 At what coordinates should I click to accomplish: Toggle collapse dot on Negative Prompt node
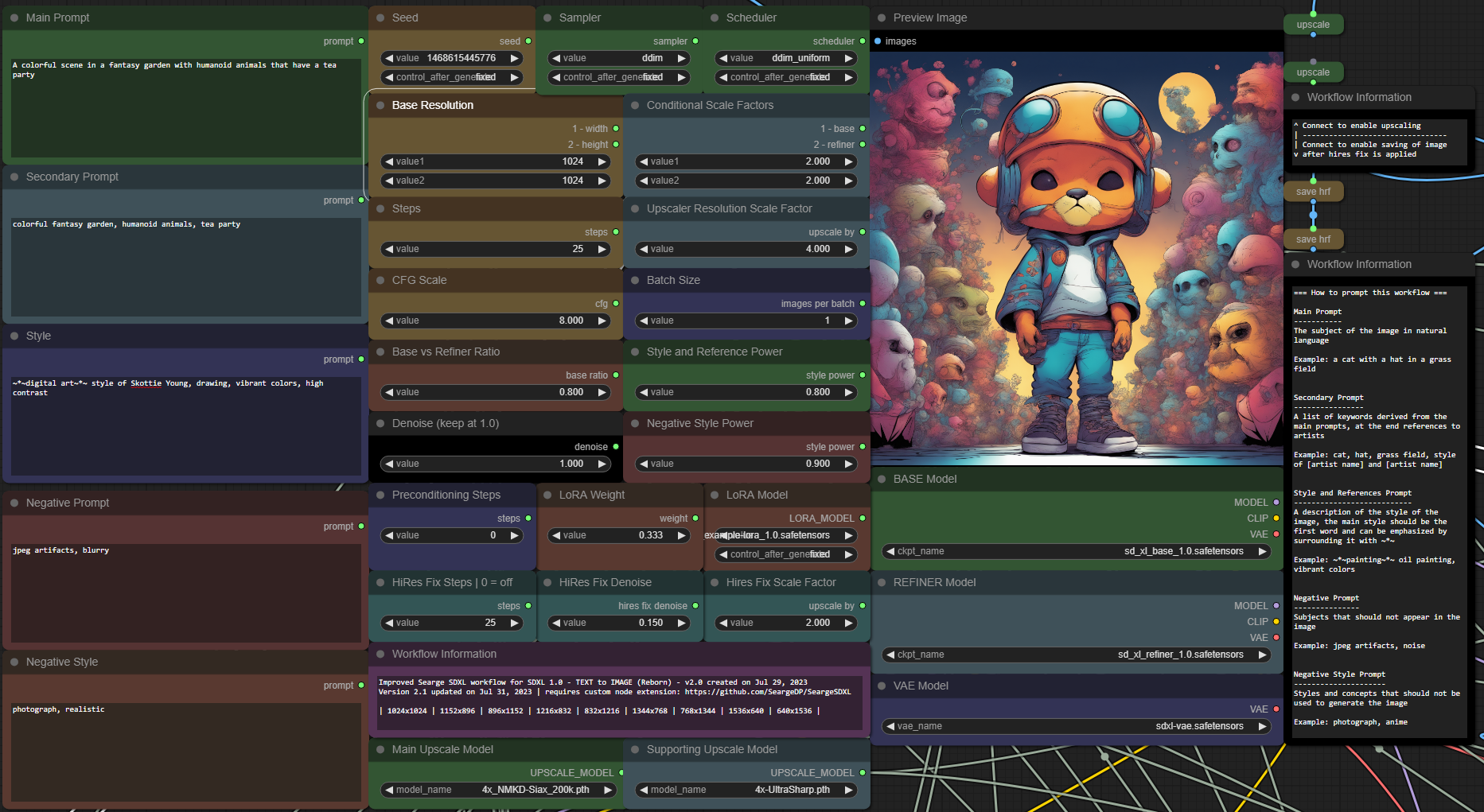click(14, 503)
